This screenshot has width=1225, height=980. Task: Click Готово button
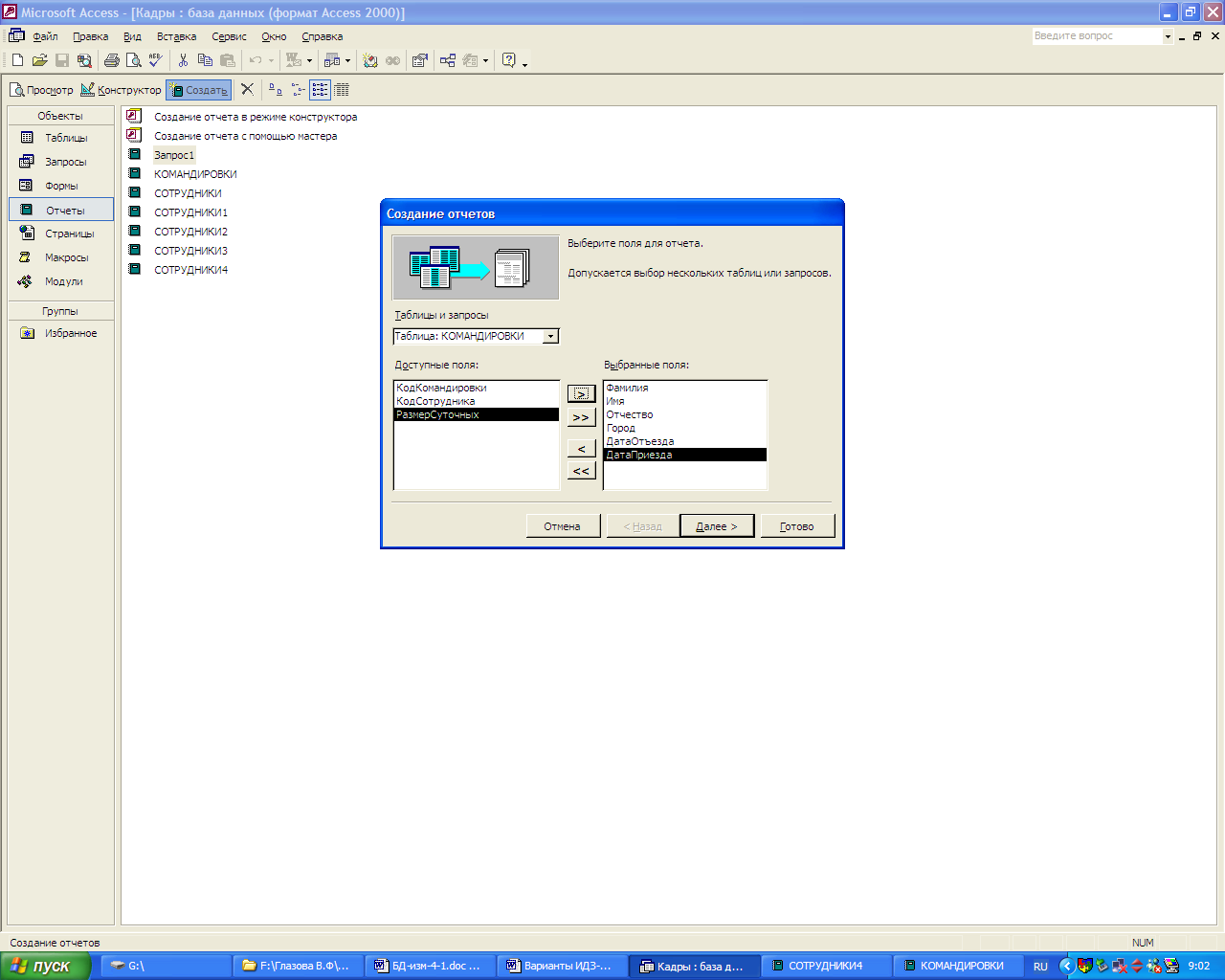(797, 526)
